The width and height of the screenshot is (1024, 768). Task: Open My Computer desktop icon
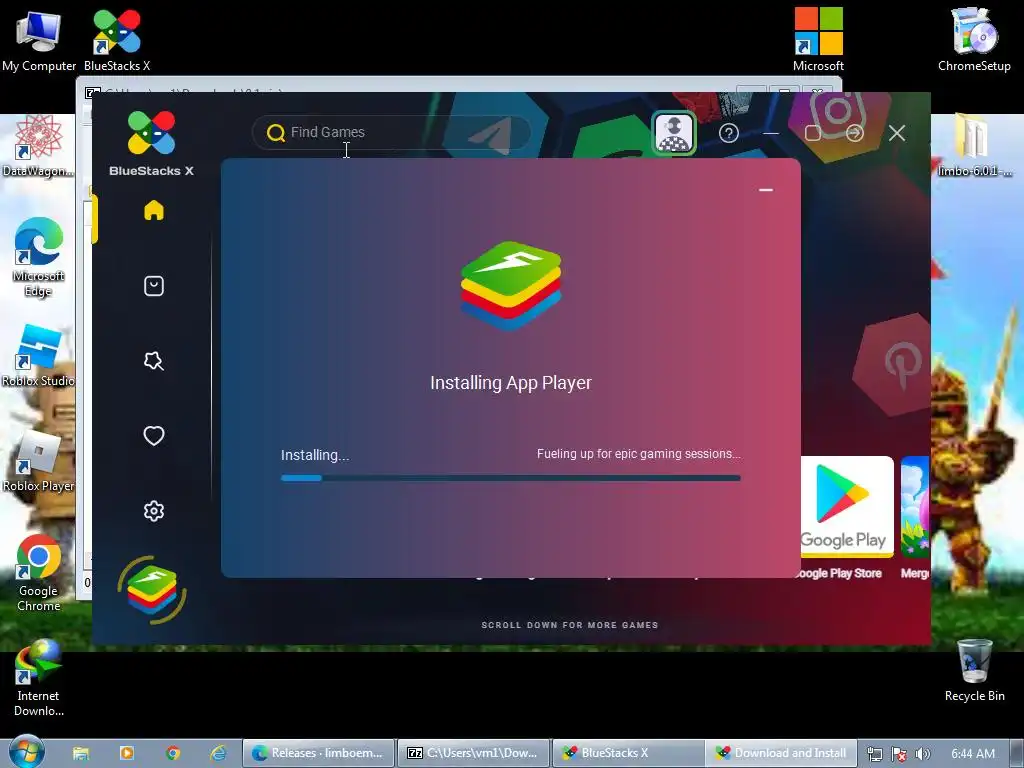[39, 40]
